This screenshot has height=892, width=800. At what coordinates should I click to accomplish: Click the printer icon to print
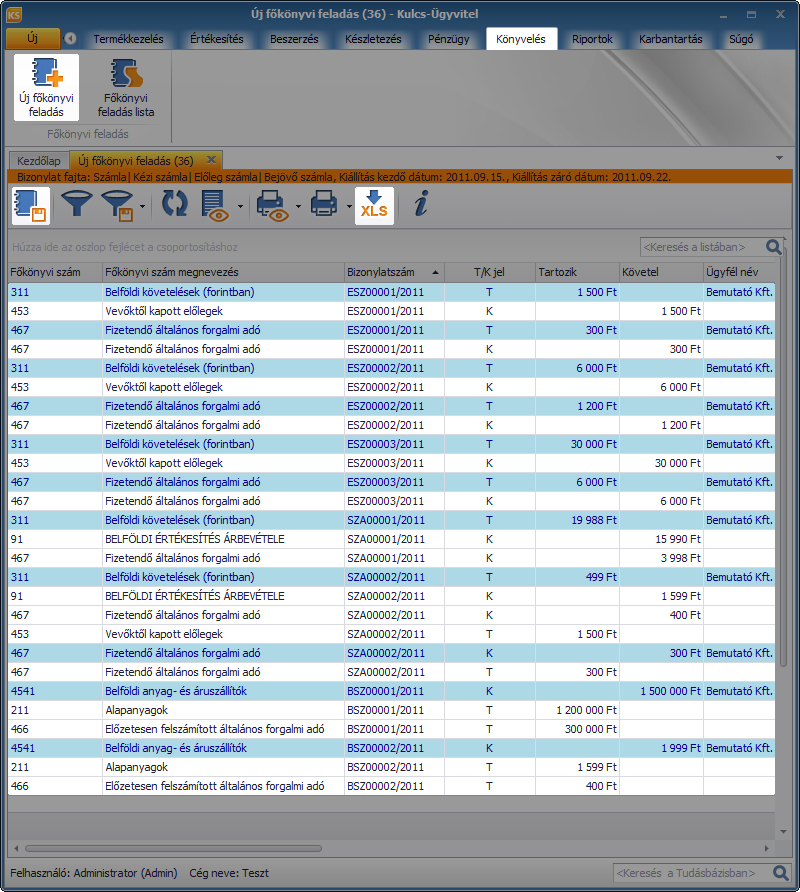click(x=324, y=204)
